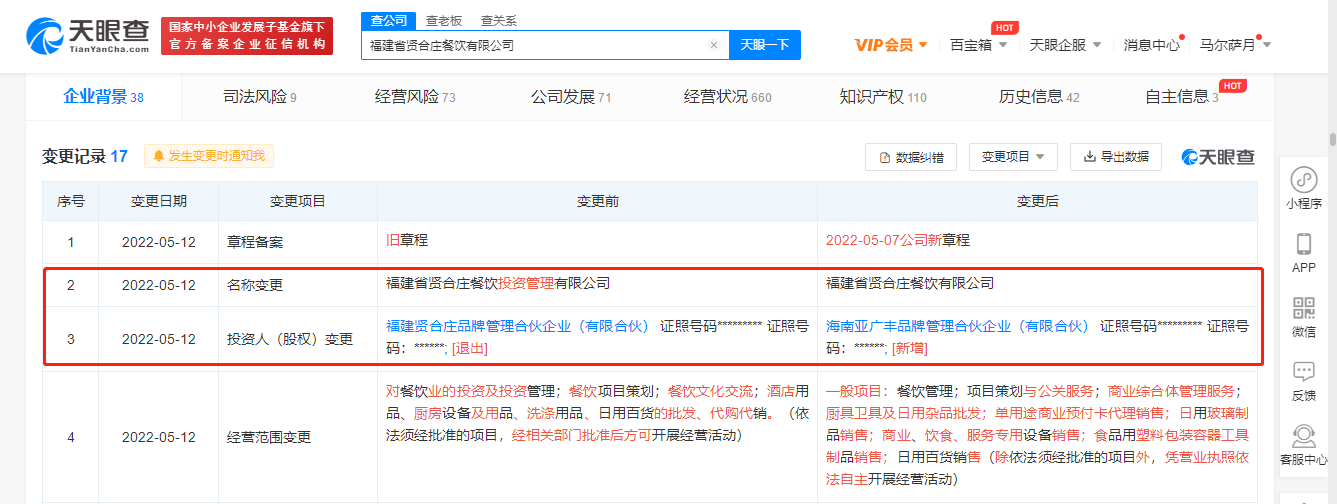Viewport: 1337px width, 504px height.
Task: Open the 百宝箱 dropdown menu
Action: 977,45
